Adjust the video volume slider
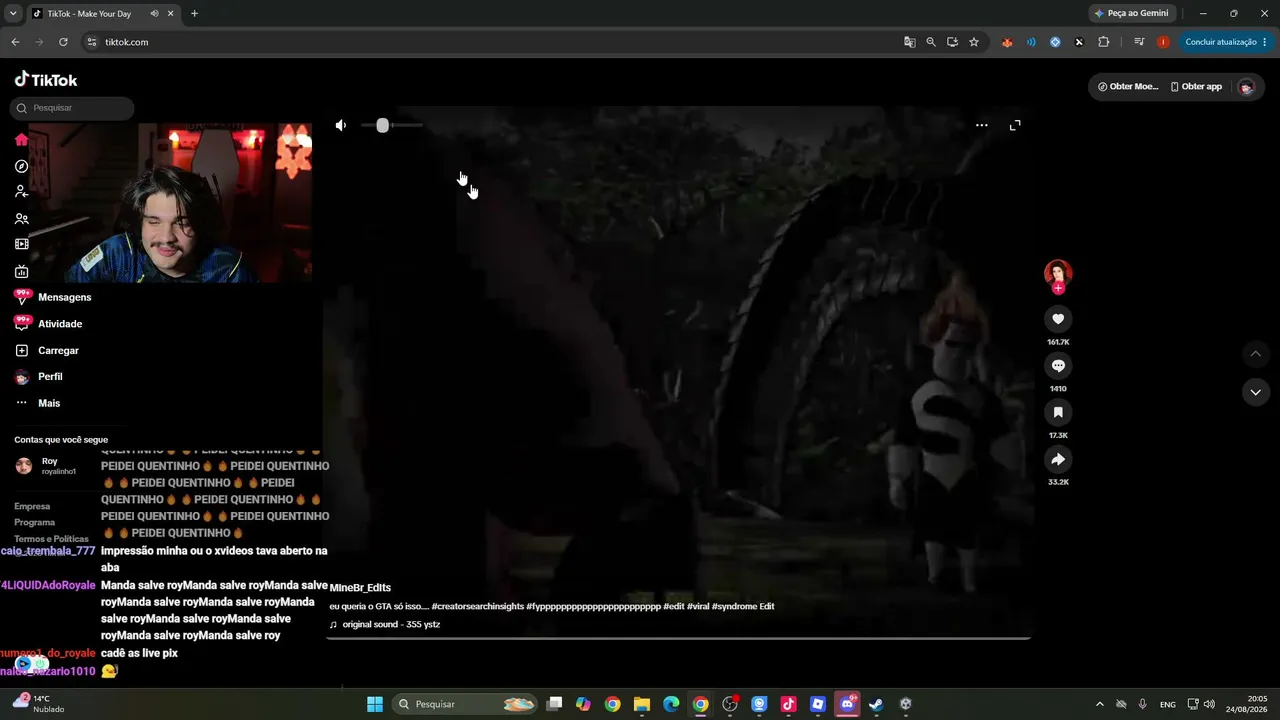Screen dimensions: 1280x720 tap(392, 125)
